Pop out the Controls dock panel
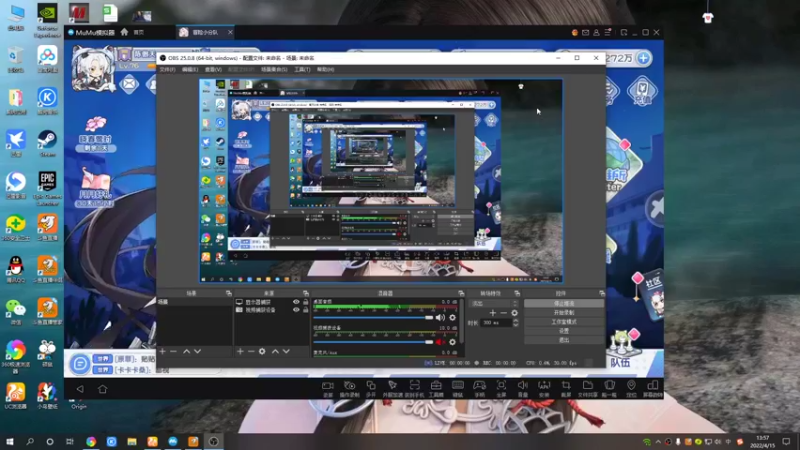The height and width of the screenshot is (450, 800). 602,293
